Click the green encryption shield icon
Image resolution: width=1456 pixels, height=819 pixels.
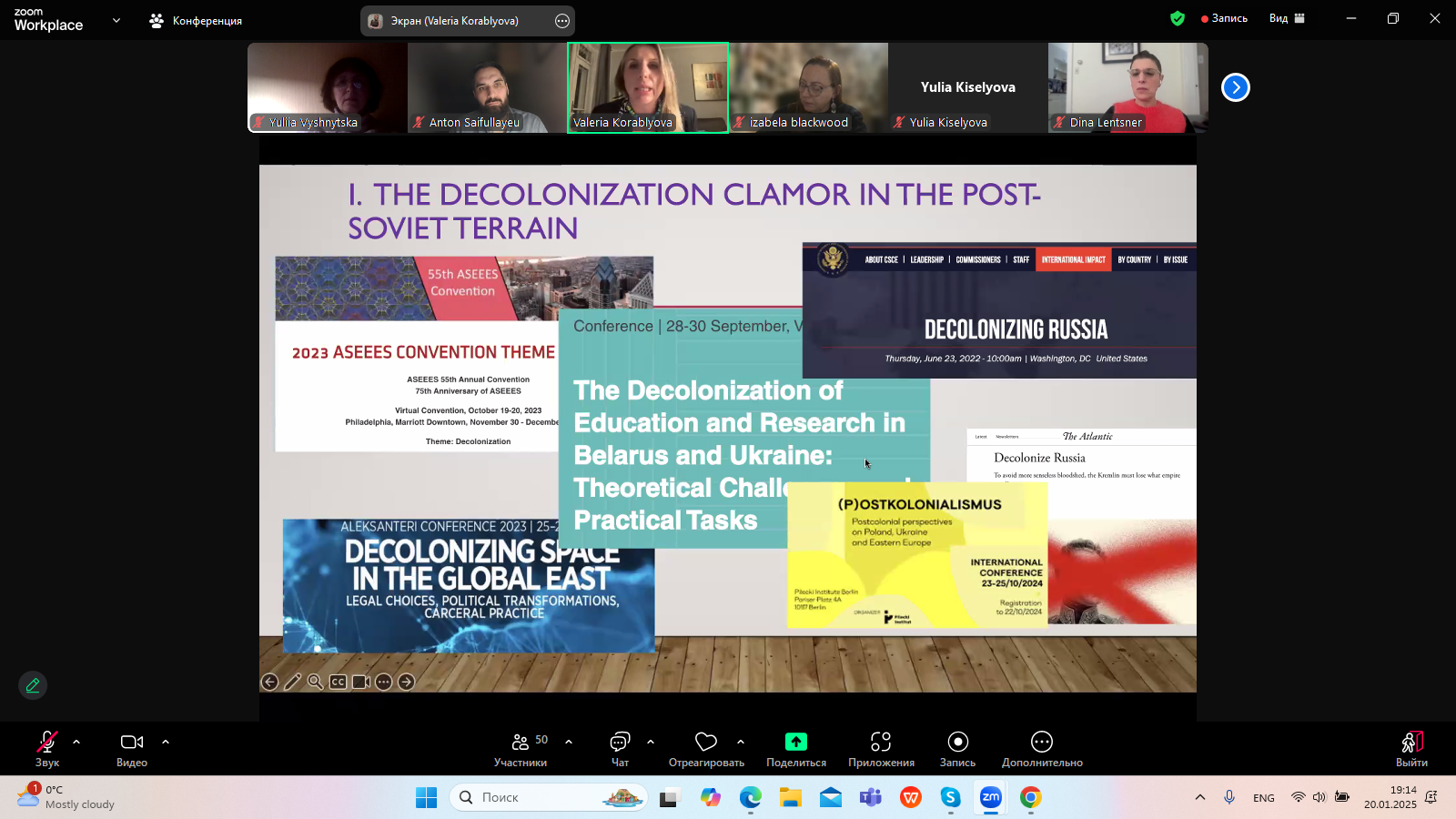pos(1178,18)
